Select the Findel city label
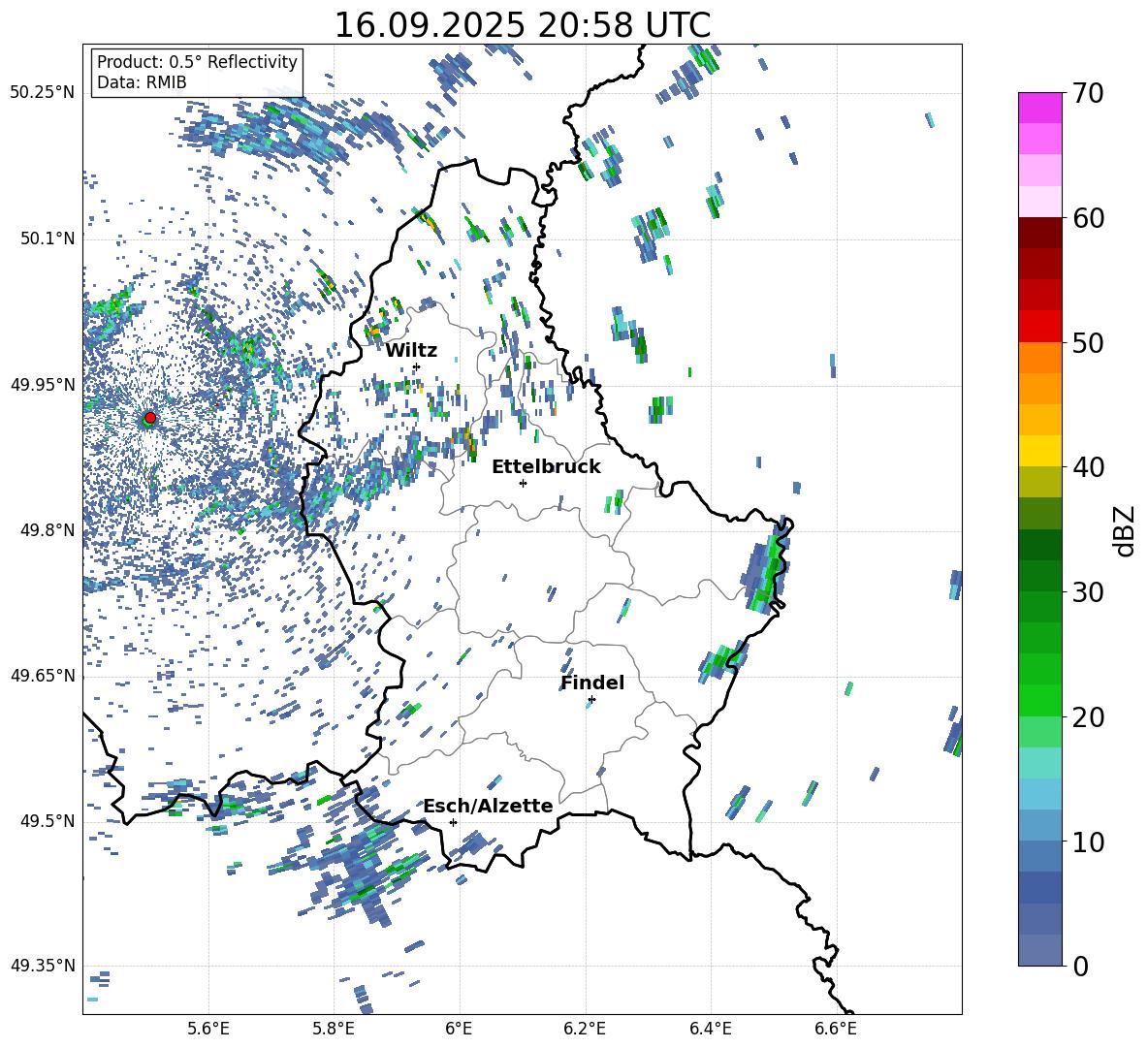Image resolution: width=1148 pixels, height=1048 pixels. tap(592, 683)
